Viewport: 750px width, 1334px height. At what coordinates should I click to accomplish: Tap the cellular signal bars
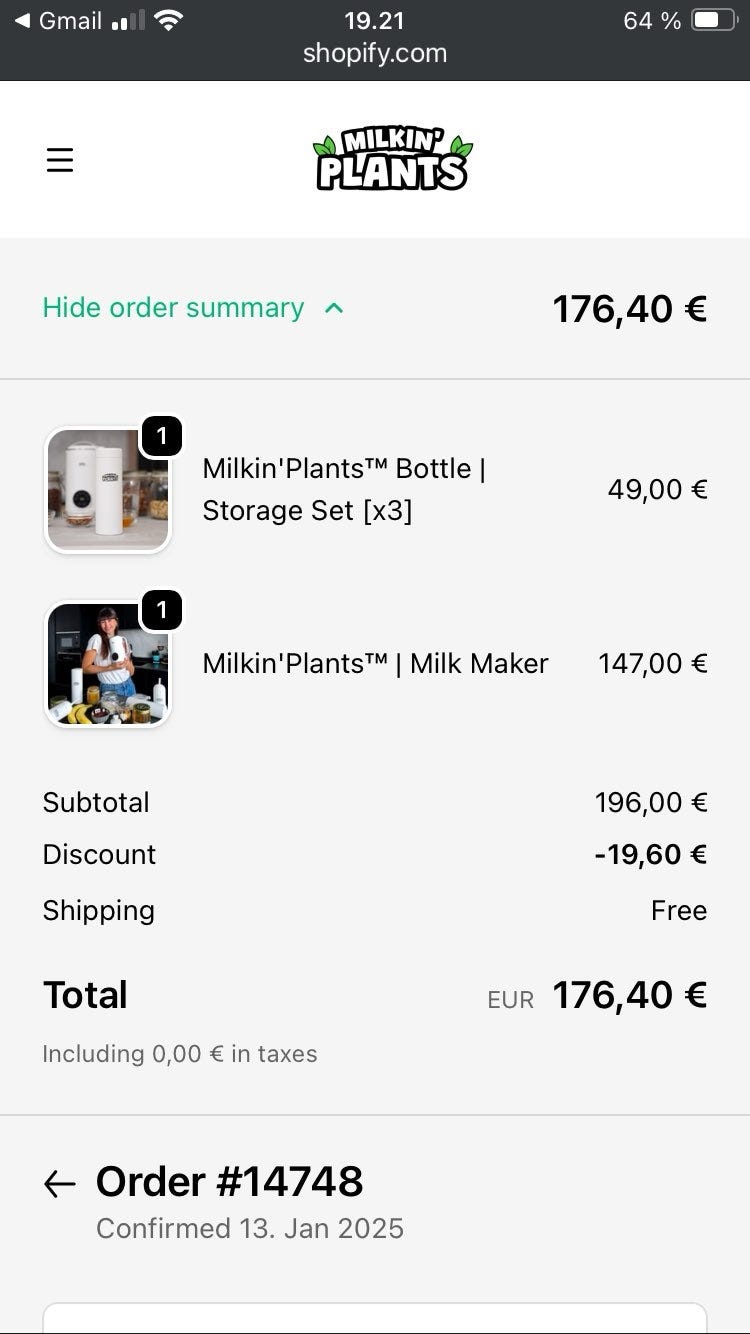[128, 21]
